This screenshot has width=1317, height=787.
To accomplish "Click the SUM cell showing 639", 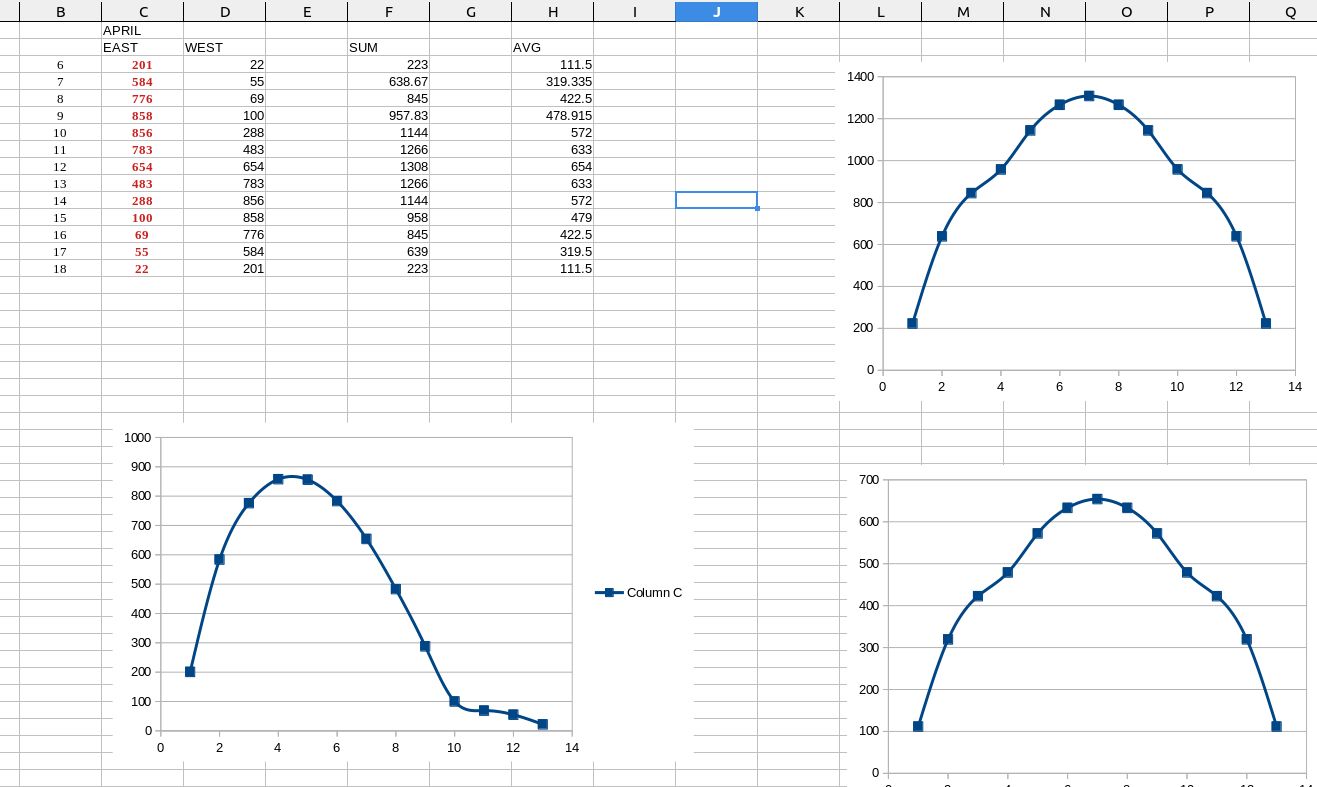I will pos(389,251).
